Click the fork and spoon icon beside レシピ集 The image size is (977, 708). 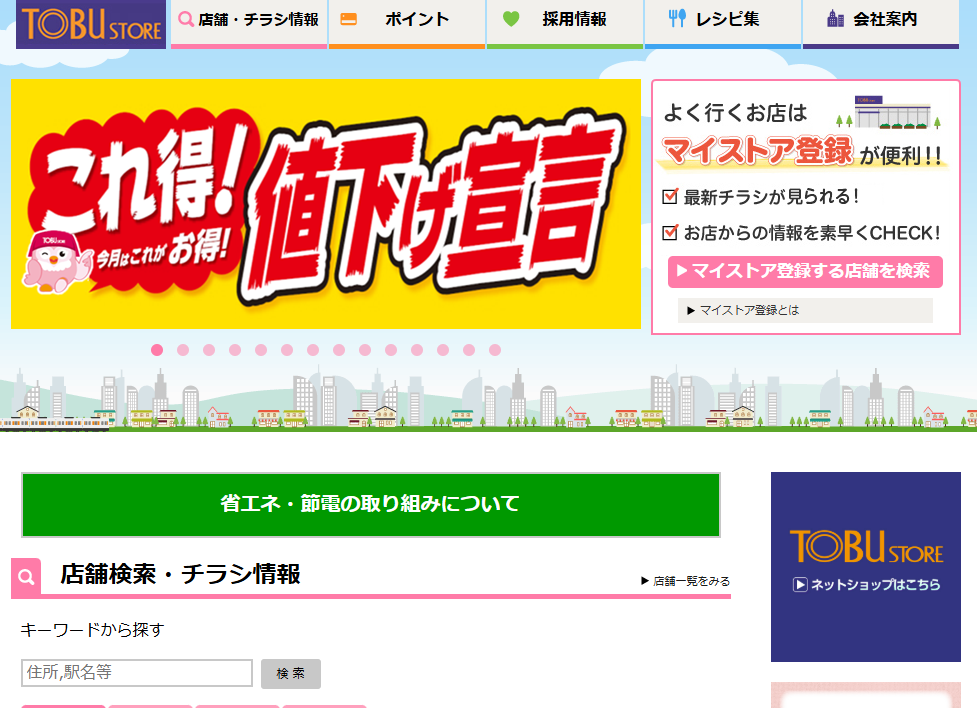(677, 19)
